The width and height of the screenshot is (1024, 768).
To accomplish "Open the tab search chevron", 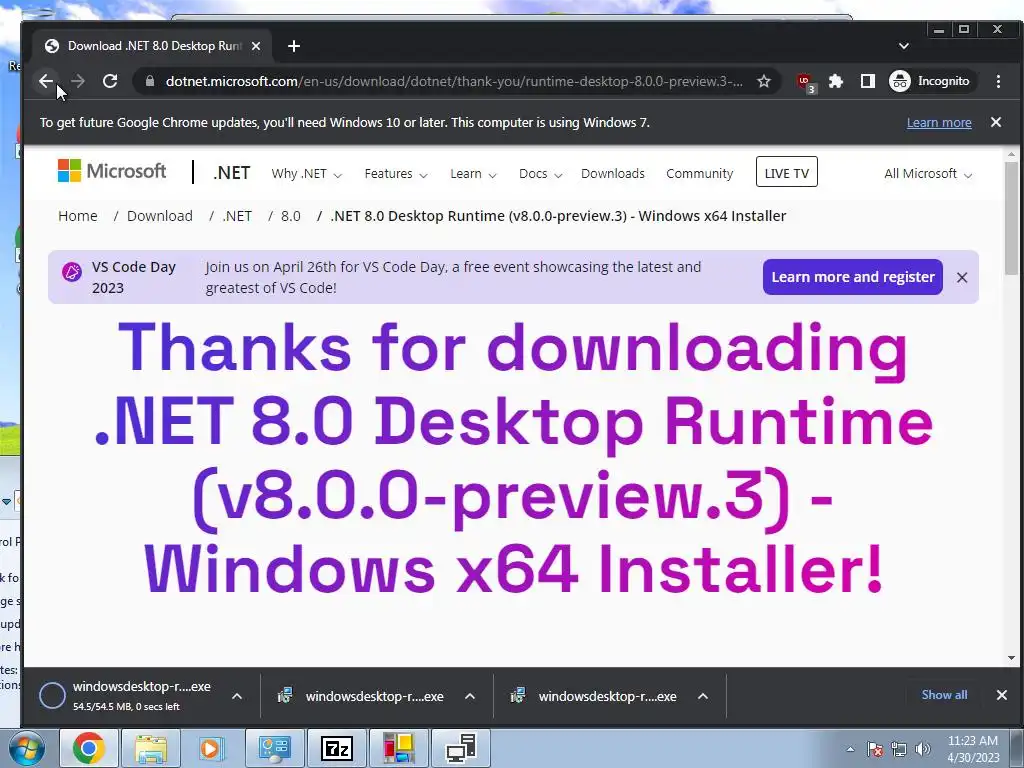I will (904, 46).
